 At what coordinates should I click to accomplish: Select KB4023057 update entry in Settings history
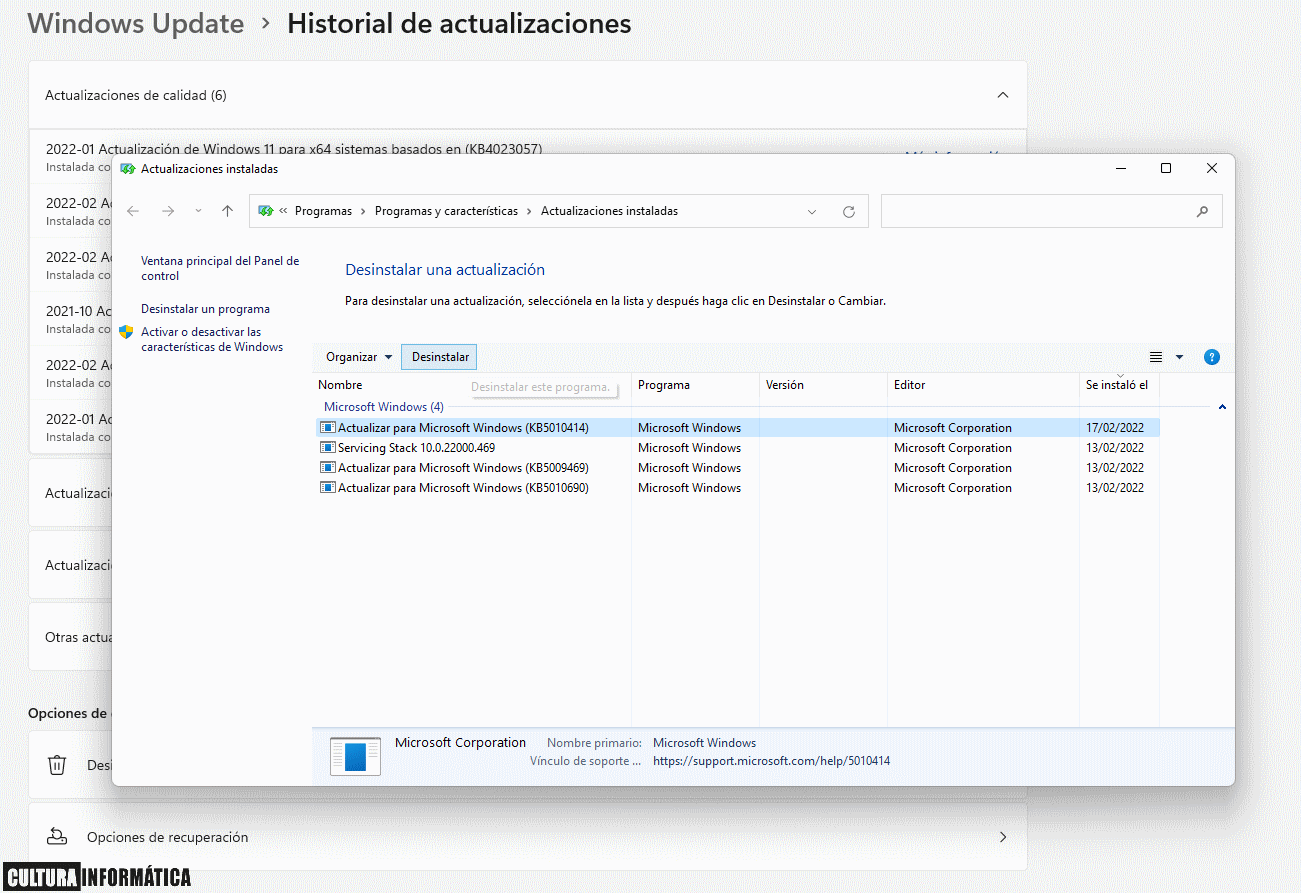click(294, 149)
